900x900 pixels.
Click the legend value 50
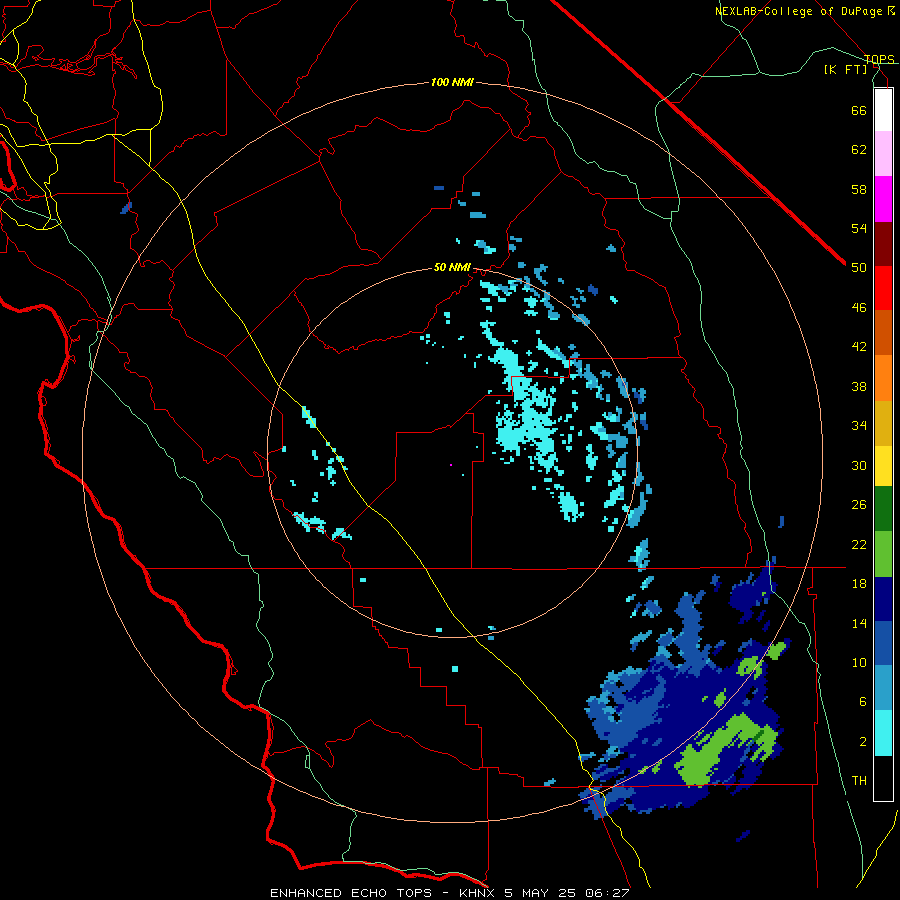pyautogui.click(x=859, y=268)
